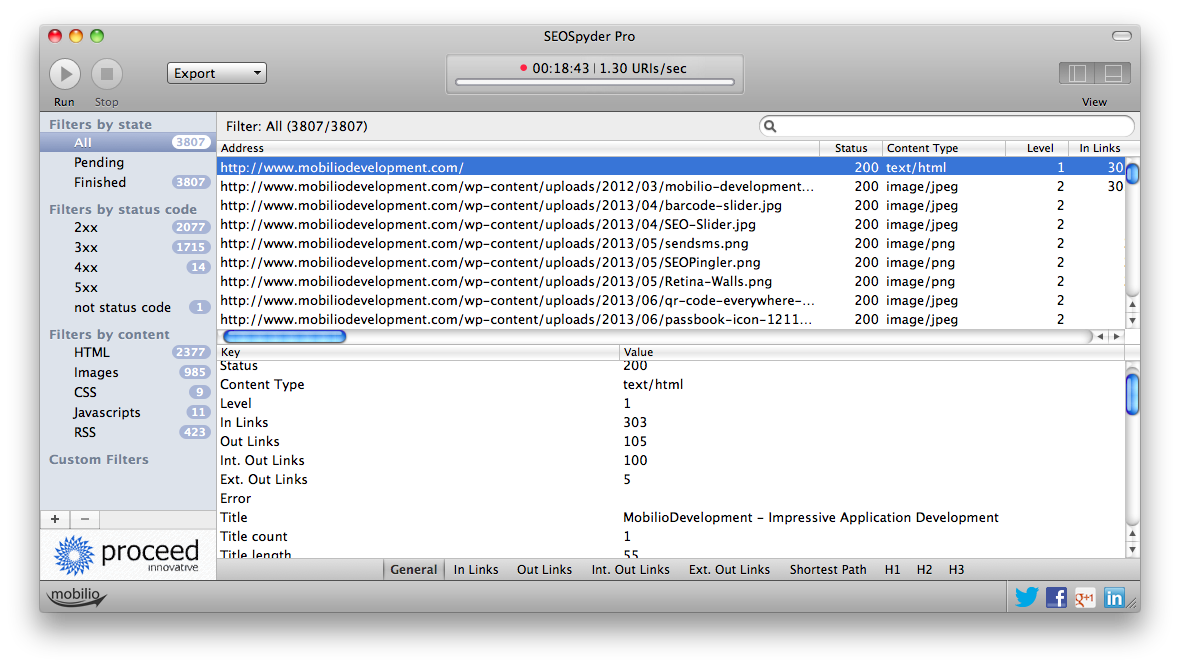This screenshot has width=1180, height=667.
Task: Select the SEOPingler.png URL row
Action: (x=671, y=262)
